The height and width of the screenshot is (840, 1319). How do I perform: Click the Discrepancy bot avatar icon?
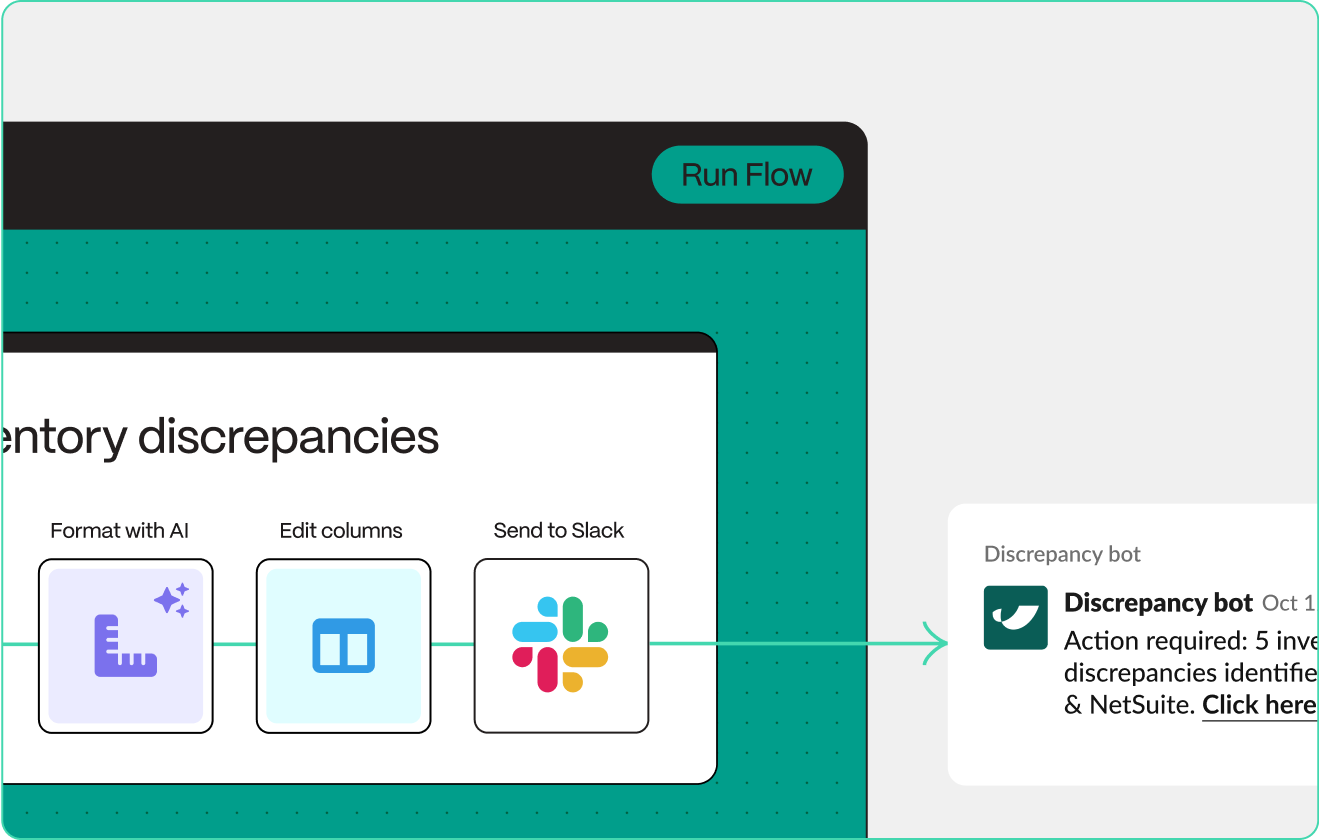point(1016,618)
